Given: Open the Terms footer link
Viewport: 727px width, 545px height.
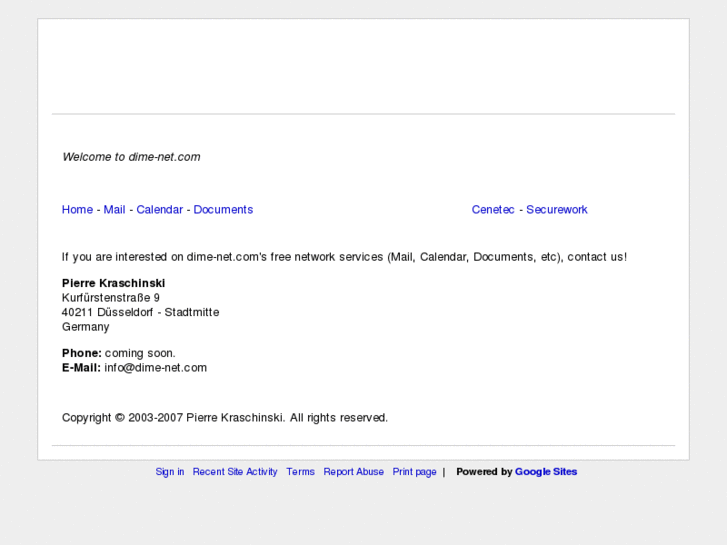Looking at the screenshot, I should click(300, 472).
